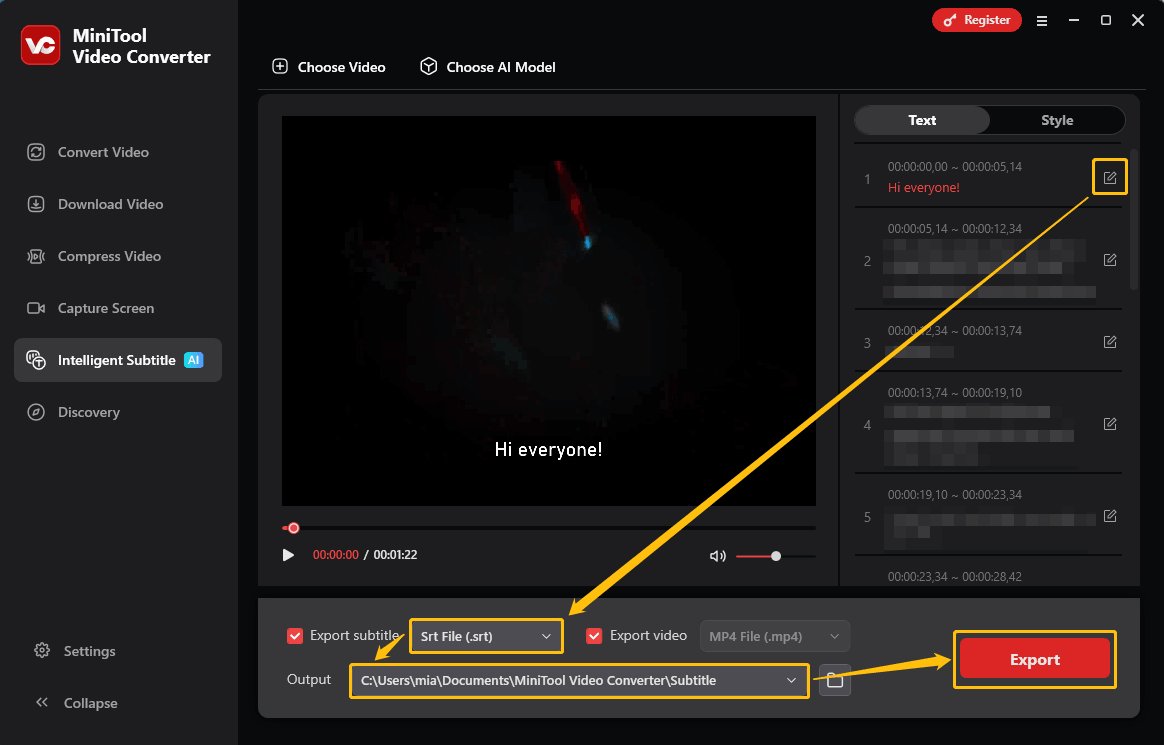Open output folder browser icon
The height and width of the screenshot is (745, 1164).
point(835,680)
